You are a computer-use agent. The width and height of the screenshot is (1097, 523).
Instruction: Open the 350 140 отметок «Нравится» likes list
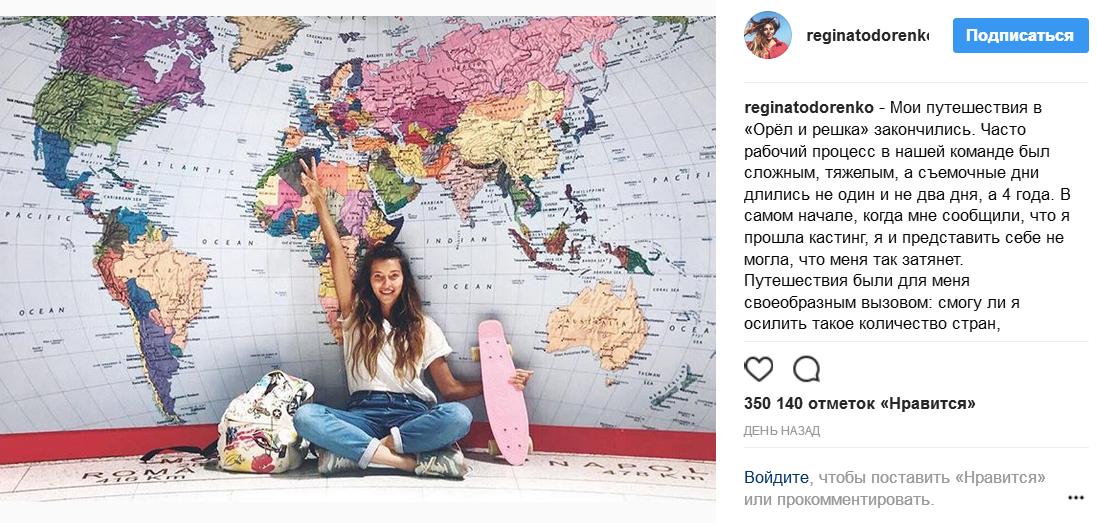tap(859, 403)
